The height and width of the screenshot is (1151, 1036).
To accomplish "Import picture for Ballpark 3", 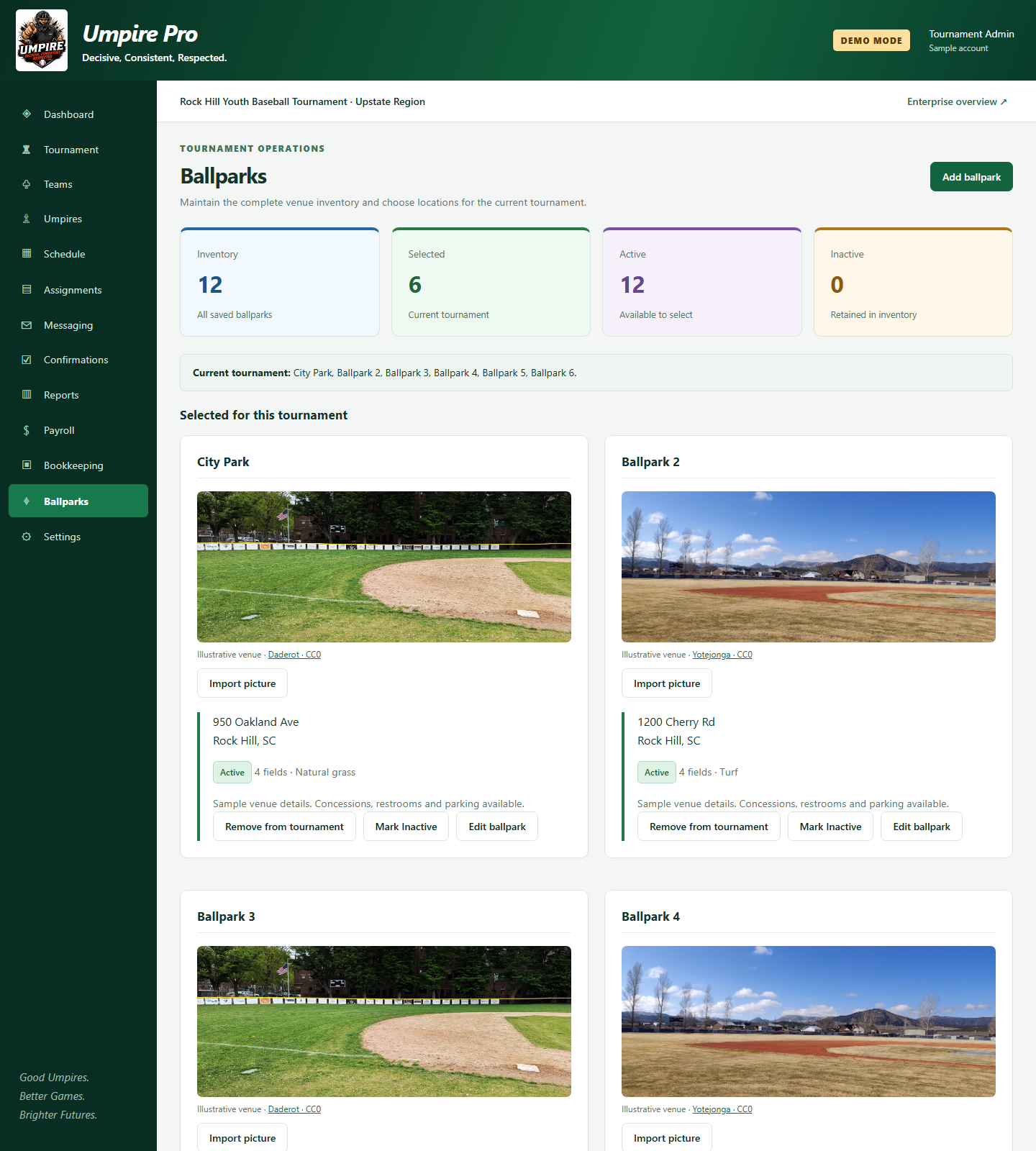I will pyautogui.click(x=242, y=1138).
